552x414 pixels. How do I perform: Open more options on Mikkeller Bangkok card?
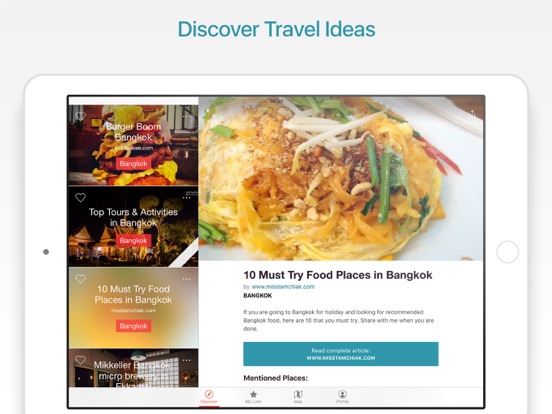click(187, 360)
